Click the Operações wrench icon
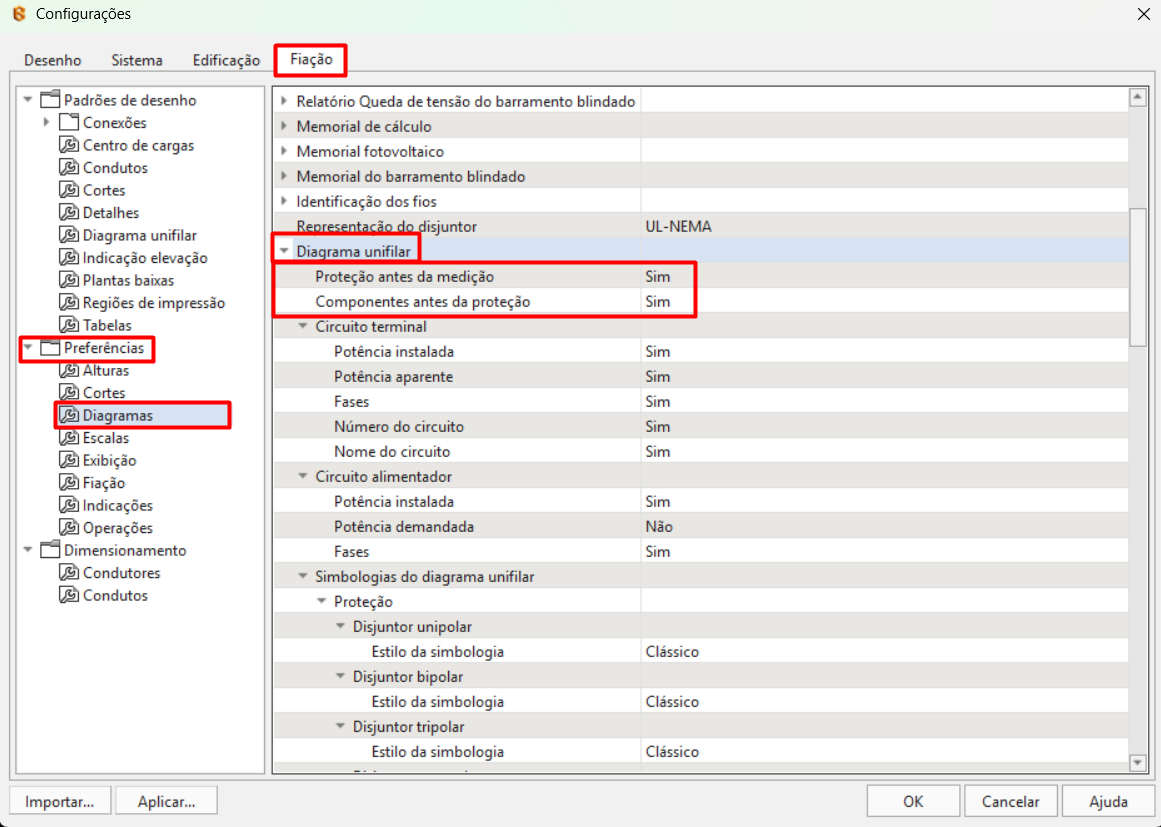The width and height of the screenshot is (1161, 827). 68,528
